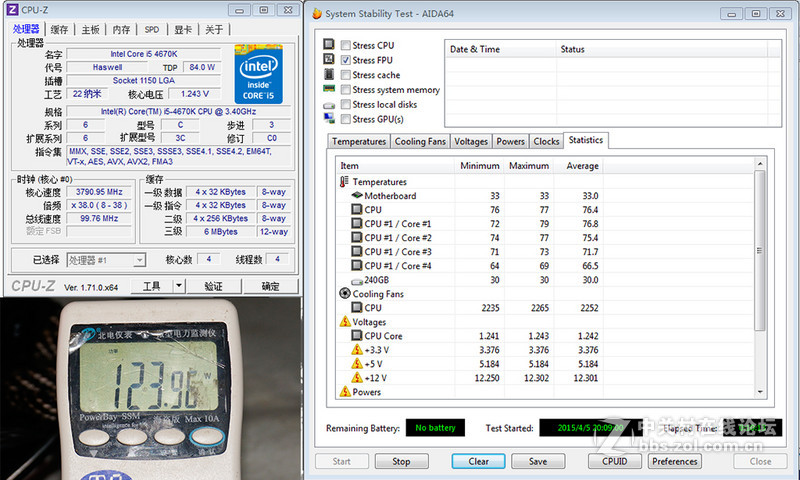Click the 240GB drive icon in list

357,280
